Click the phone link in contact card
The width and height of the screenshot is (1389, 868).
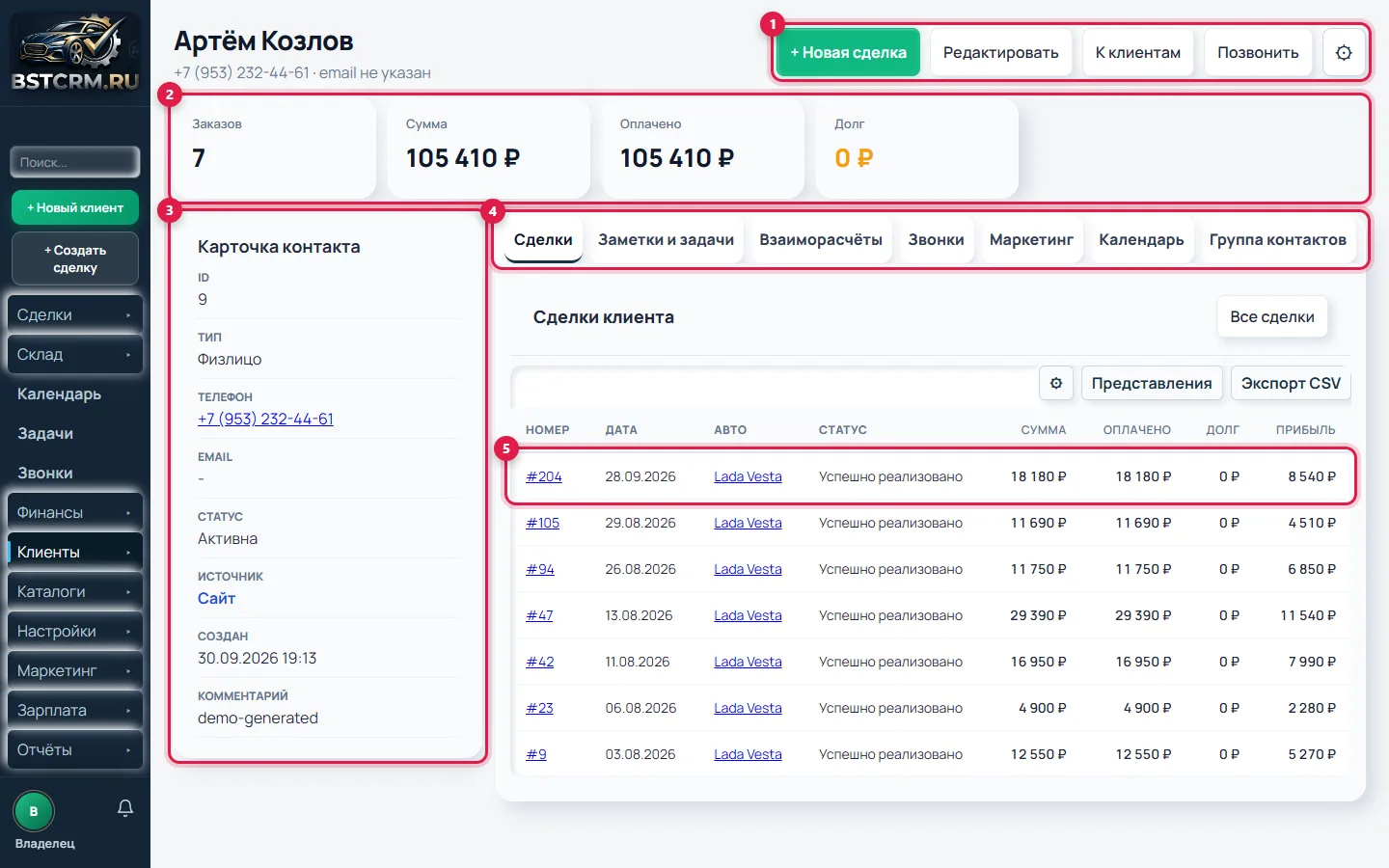(265, 419)
